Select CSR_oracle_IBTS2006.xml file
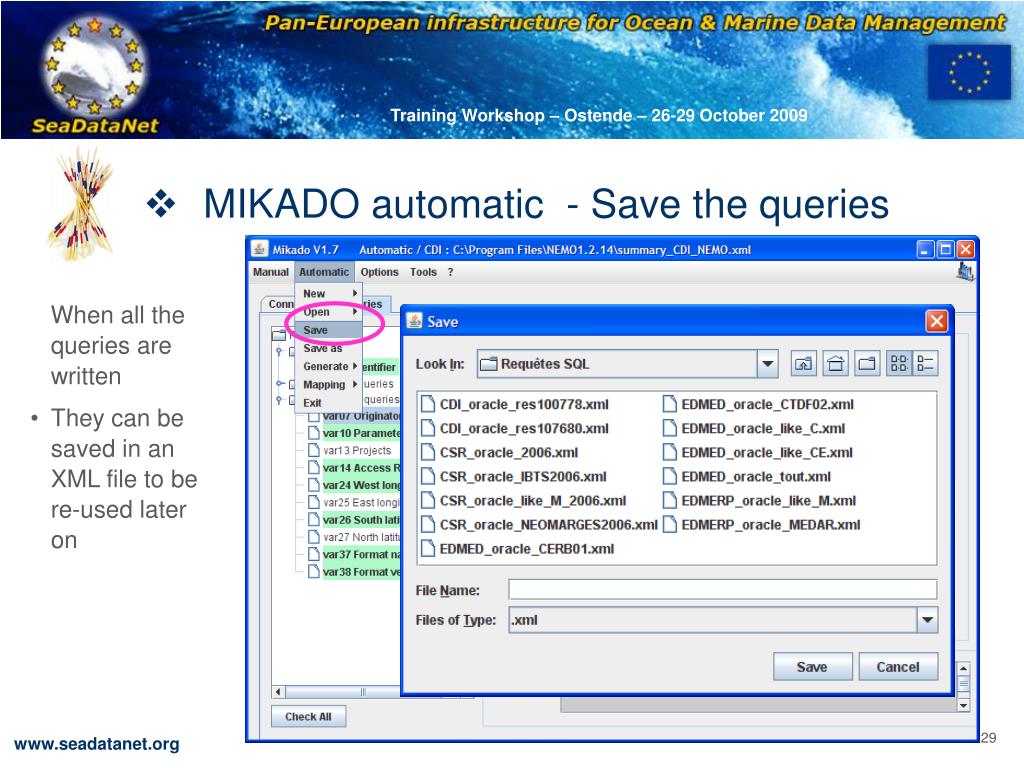1024x768 pixels. click(515, 477)
